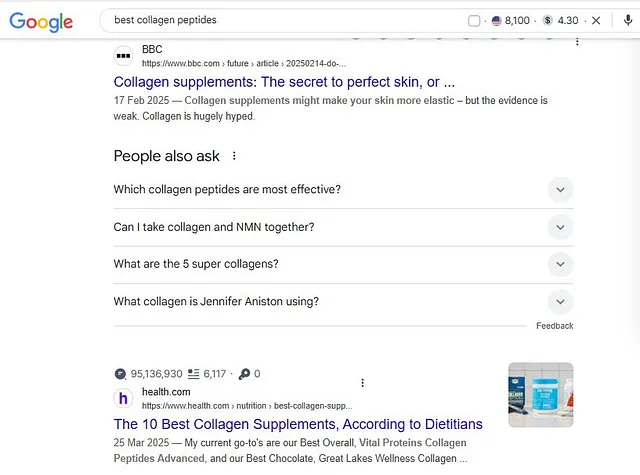Clear the search query with the X
This screenshot has width=640, height=475.
[596, 20]
